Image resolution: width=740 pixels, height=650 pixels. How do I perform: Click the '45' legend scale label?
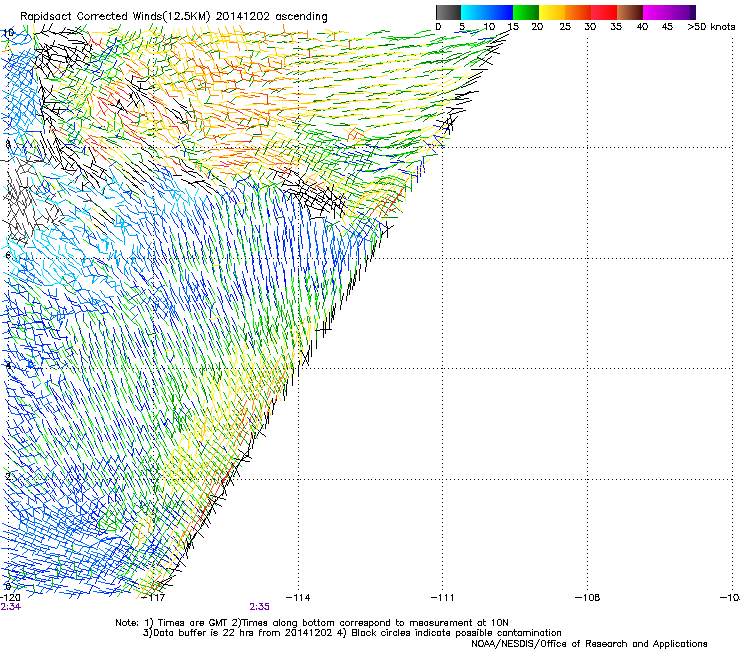667,27
